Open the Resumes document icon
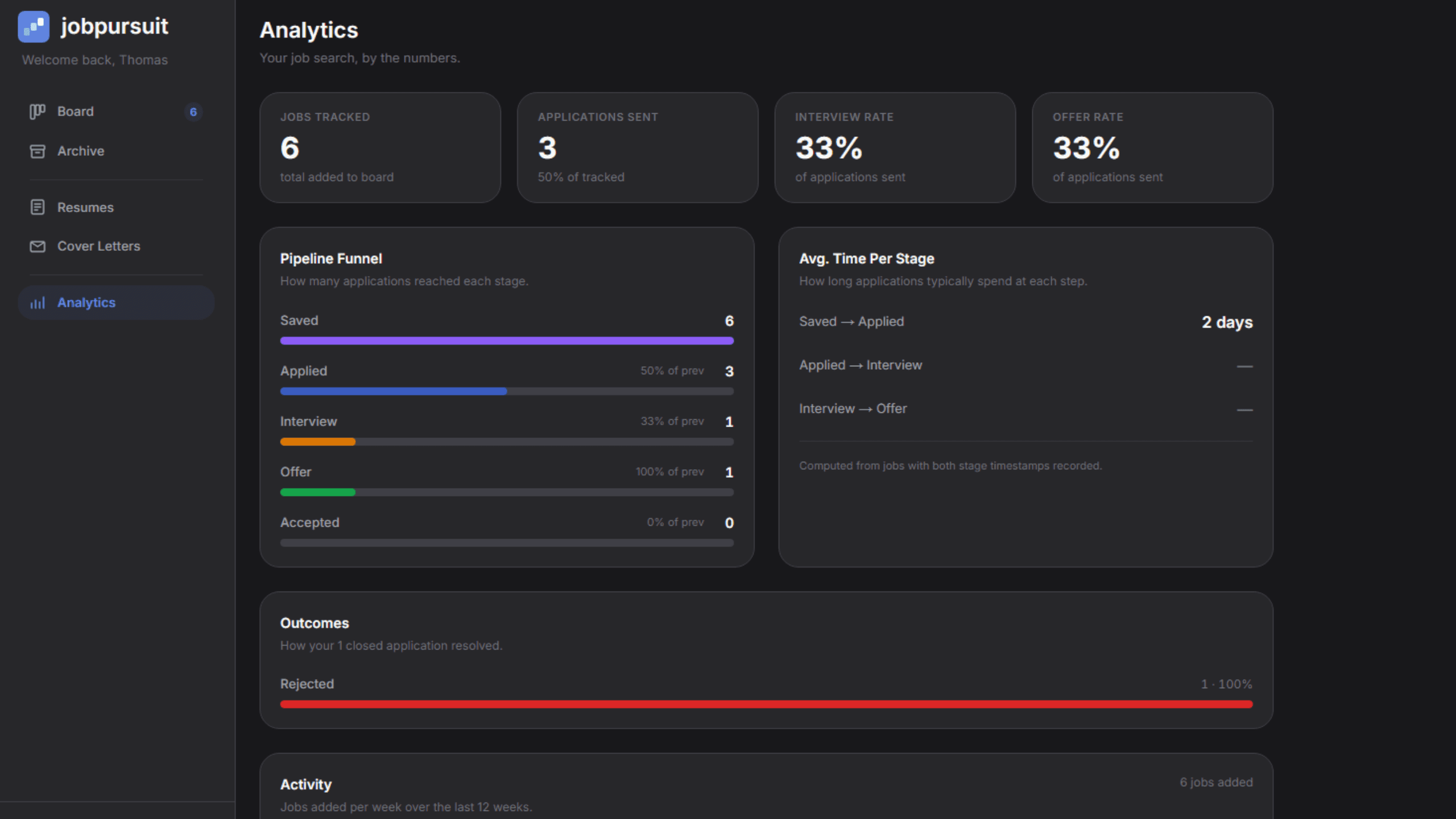 [x=37, y=207]
